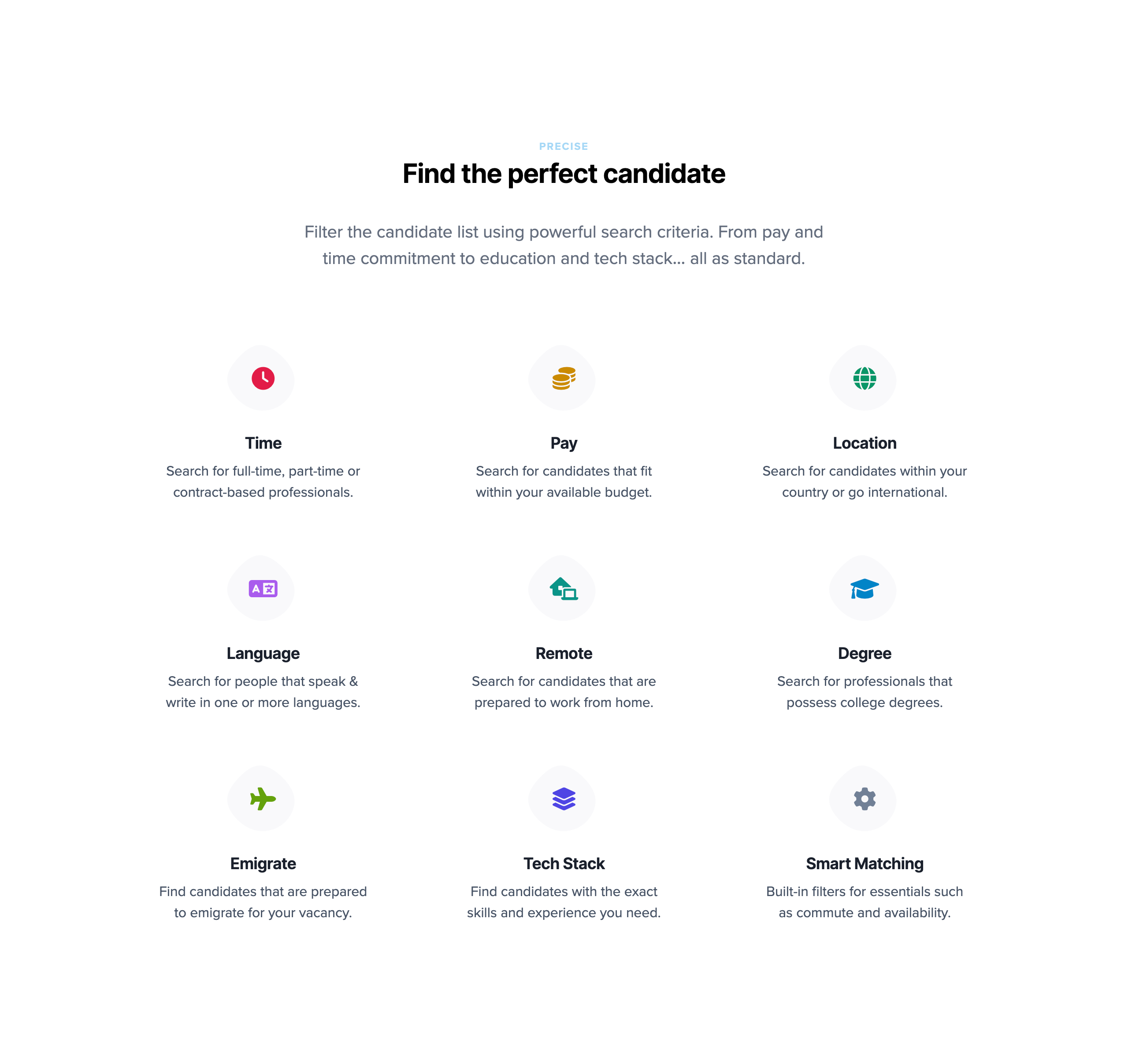This screenshot has height=1064, width=1128.
Task: Click the PRECISE label above the title
Action: (x=564, y=146)
